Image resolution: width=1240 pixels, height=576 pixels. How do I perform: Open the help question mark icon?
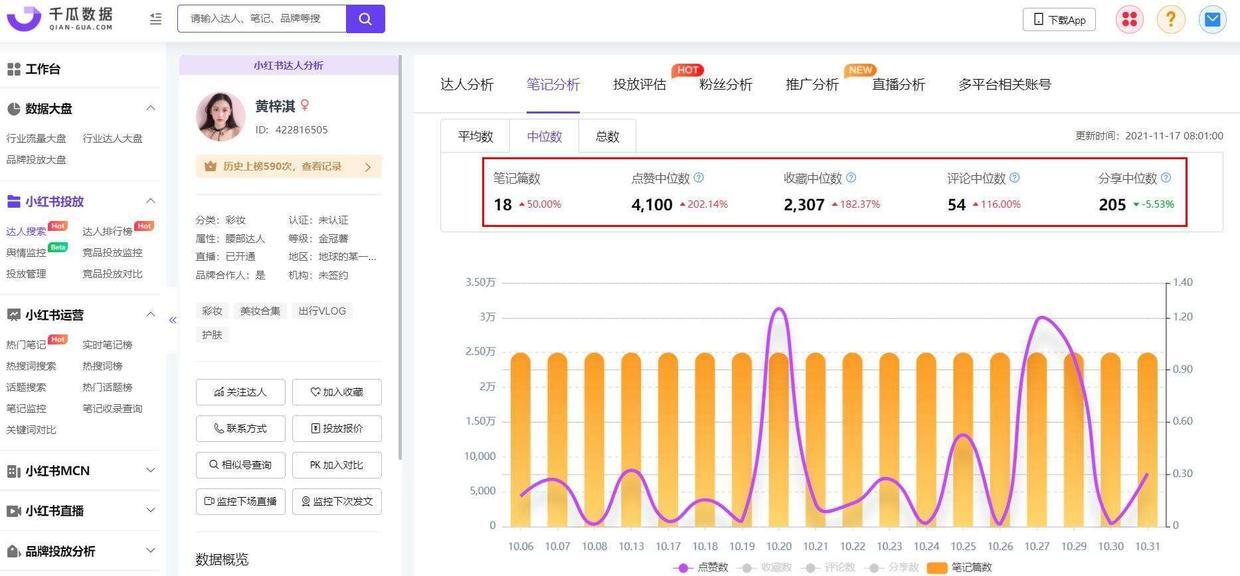click(x=1171, y=20)
